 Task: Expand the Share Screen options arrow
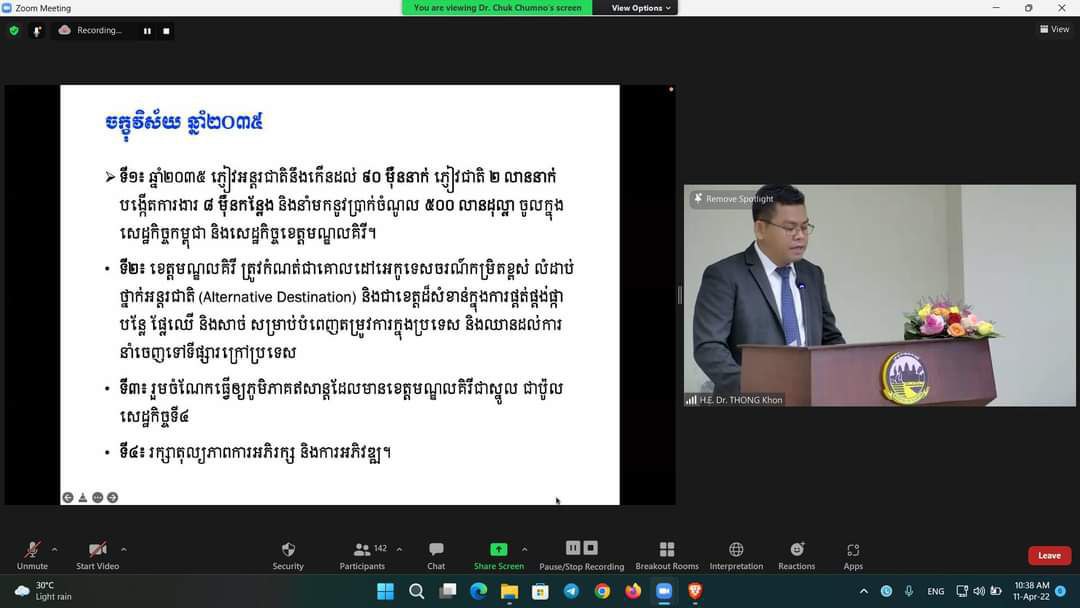click(x=524, y=549)
